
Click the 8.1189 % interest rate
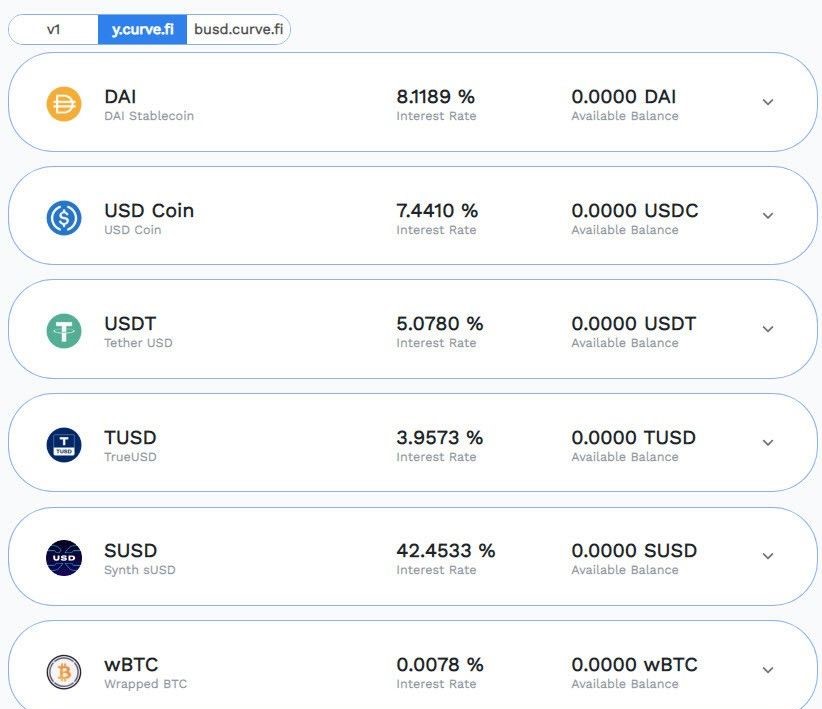coord(436,96)
